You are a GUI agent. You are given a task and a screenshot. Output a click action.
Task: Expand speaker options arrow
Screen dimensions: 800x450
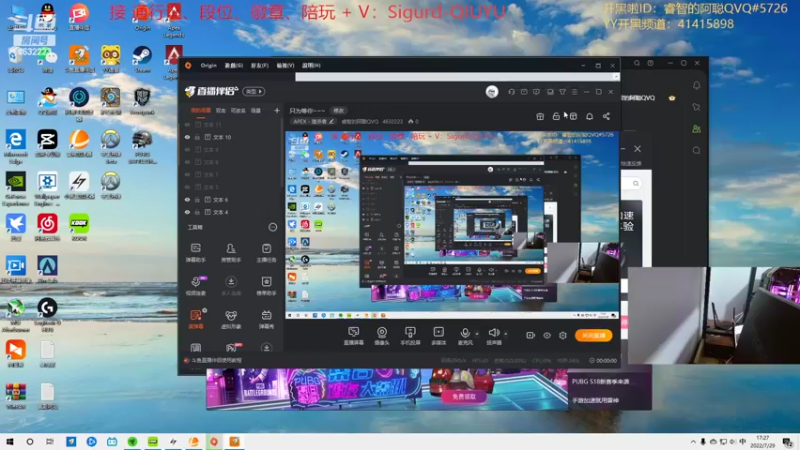[506, 334]
